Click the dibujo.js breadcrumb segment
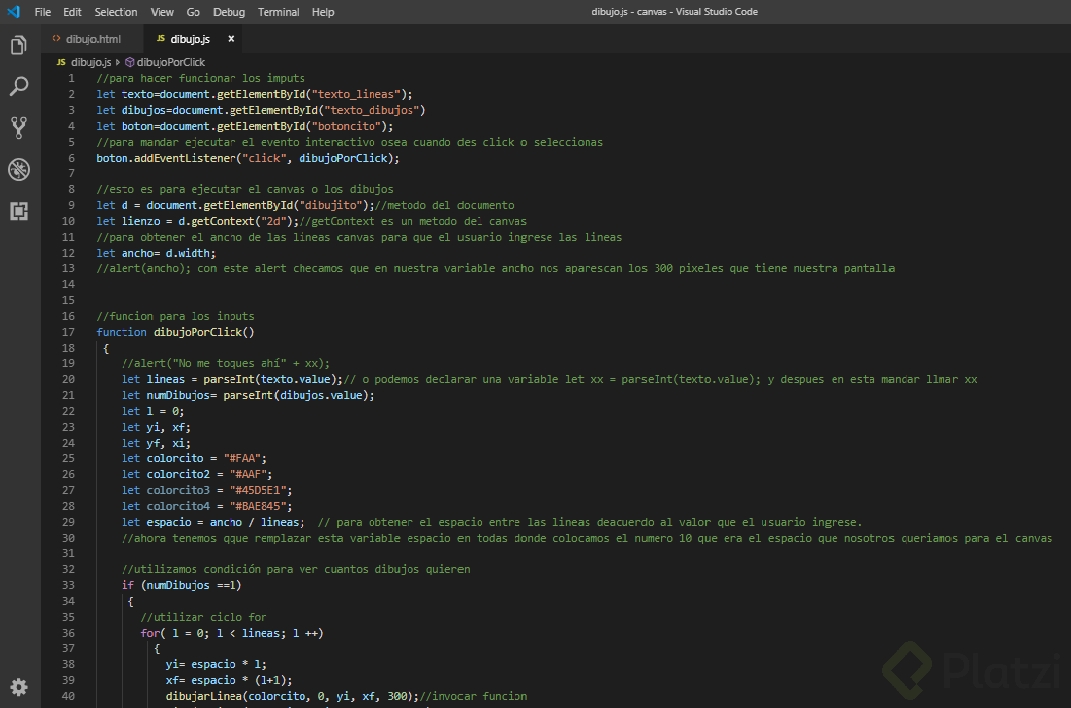The width and height of the screenshot is (1071, 708). pos(91,62)
